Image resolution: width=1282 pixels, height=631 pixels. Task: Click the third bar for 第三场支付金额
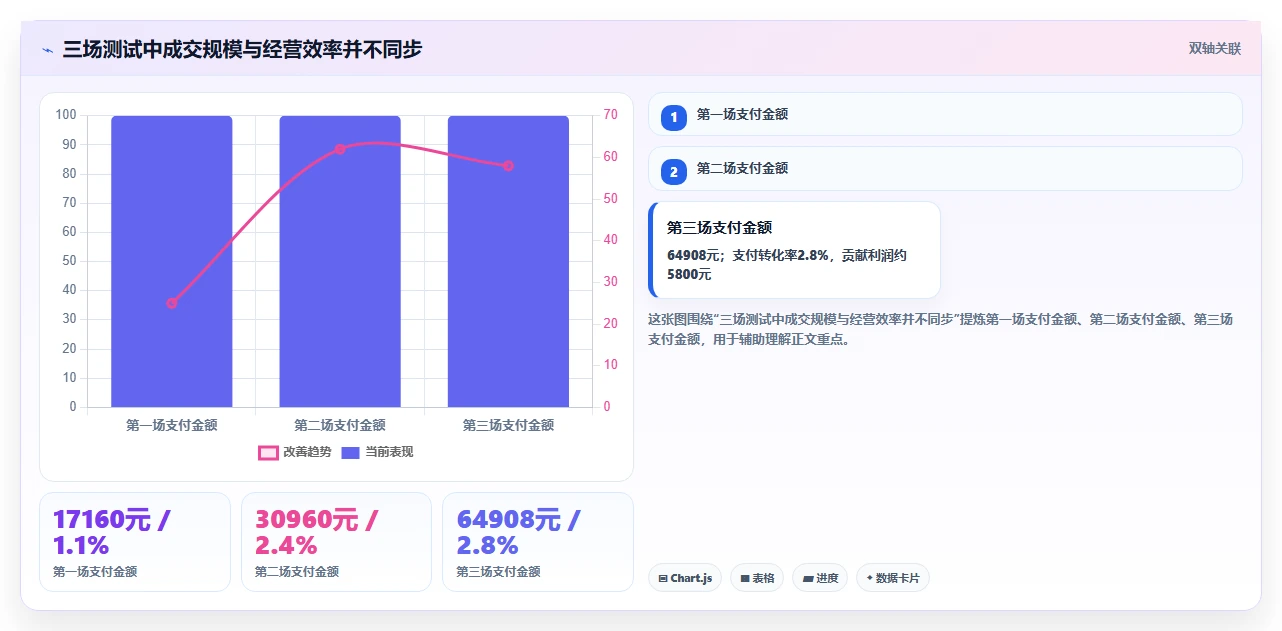point(508,261)
